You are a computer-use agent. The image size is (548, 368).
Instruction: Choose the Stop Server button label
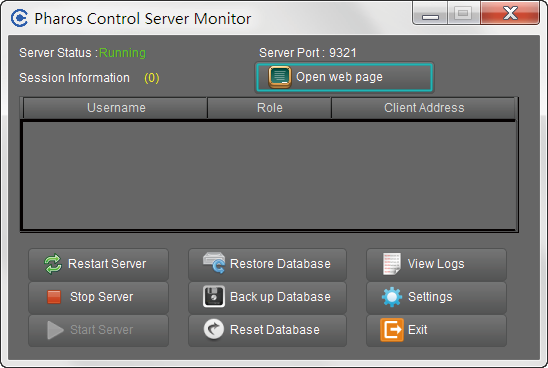tap(101, 297)
